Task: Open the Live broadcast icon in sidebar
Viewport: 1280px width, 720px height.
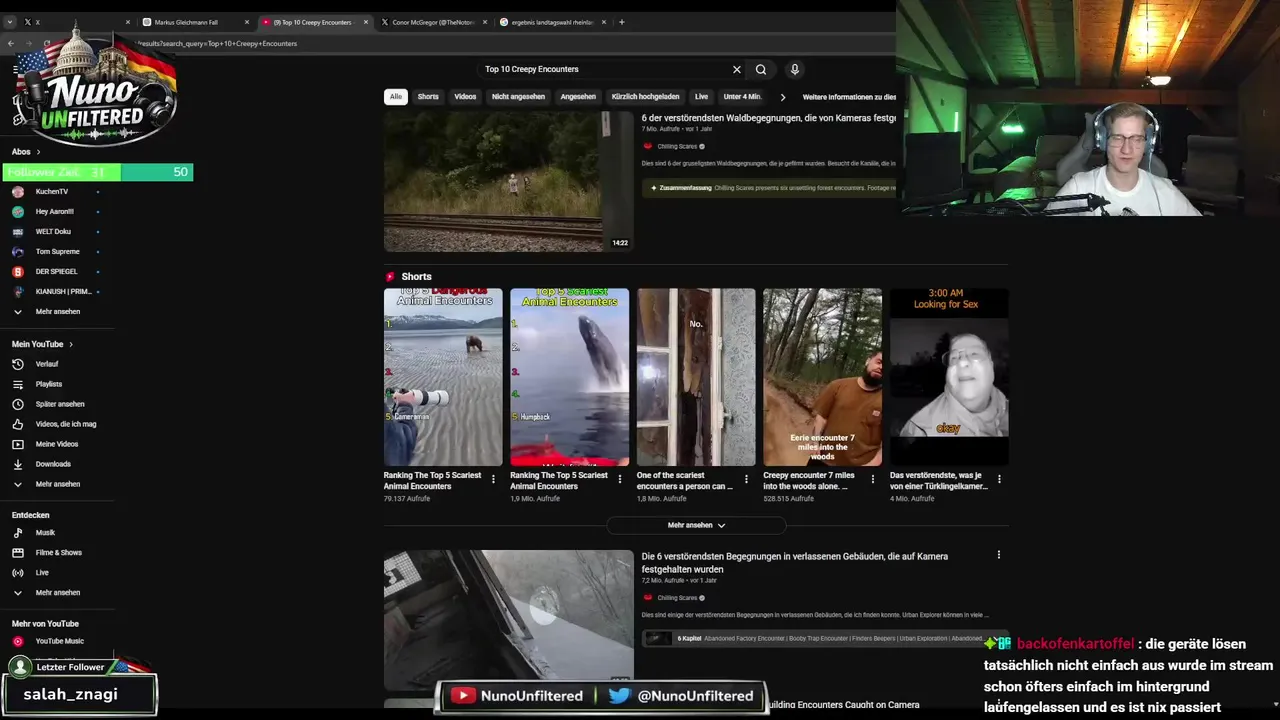Action: (17, 573)
